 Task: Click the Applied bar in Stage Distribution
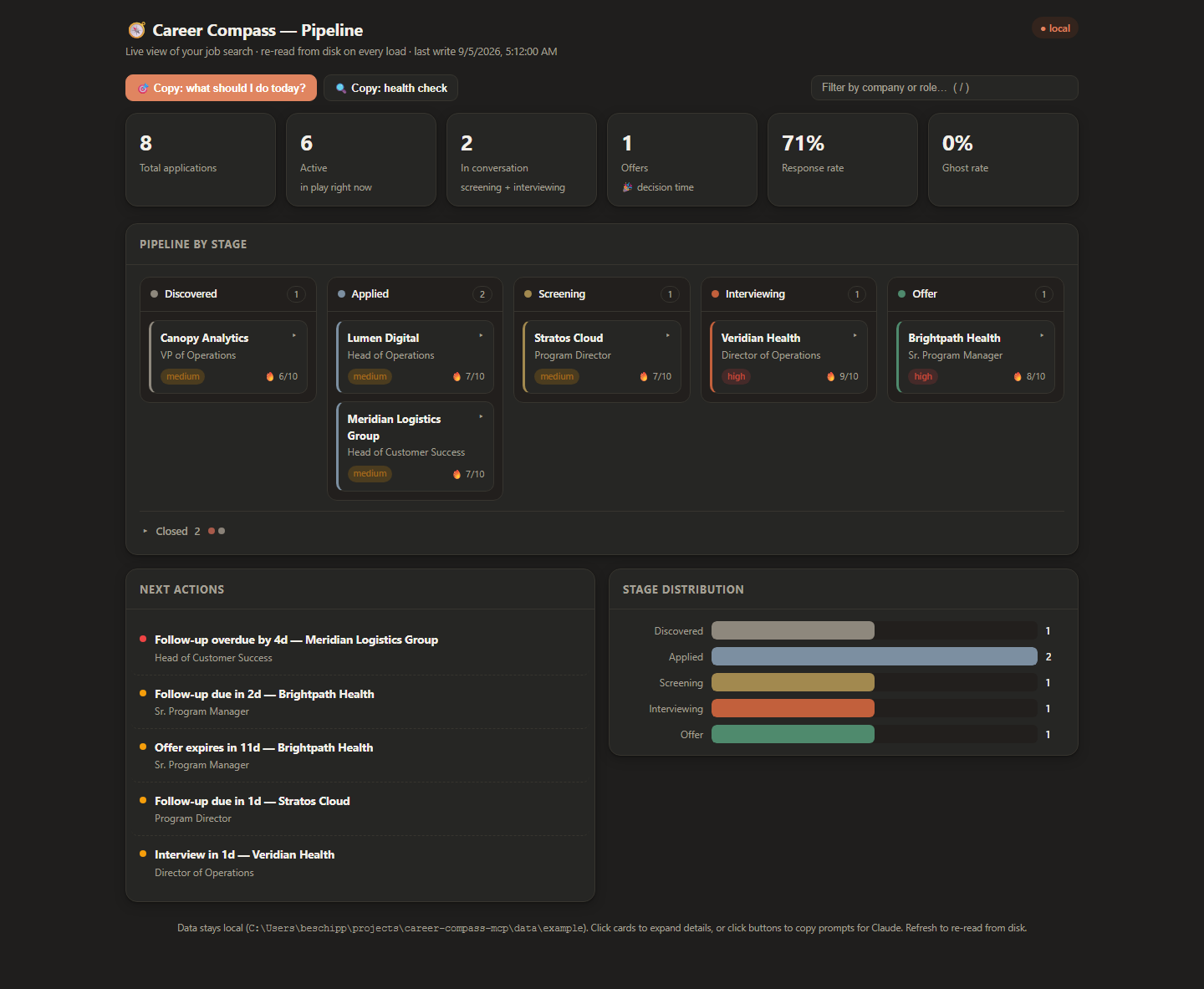[x=875, y=657]
